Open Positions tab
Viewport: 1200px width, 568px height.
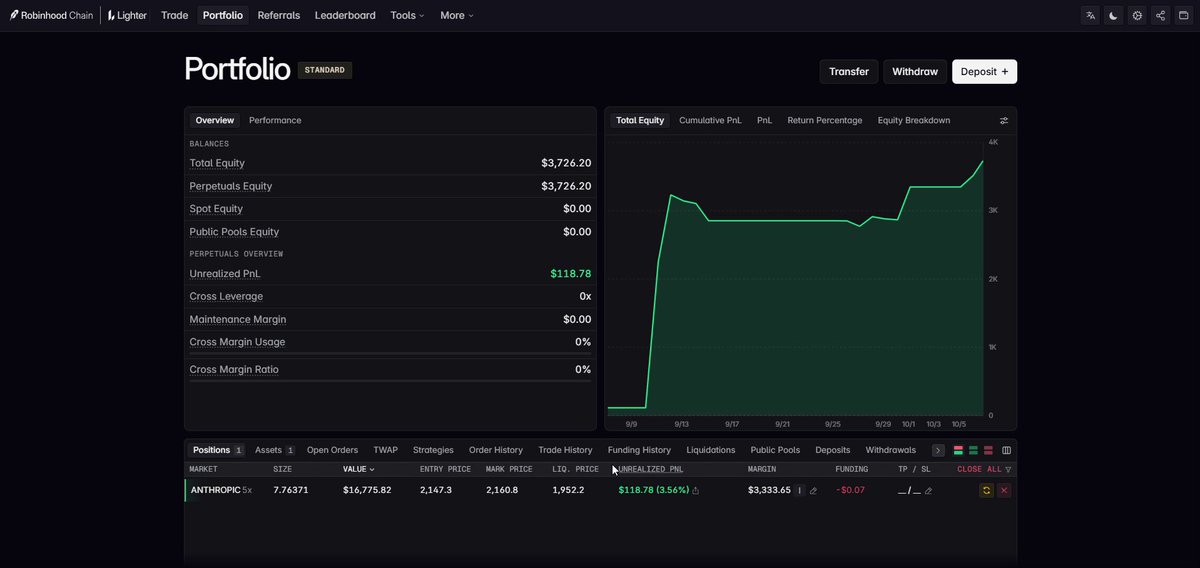point(217,450)
